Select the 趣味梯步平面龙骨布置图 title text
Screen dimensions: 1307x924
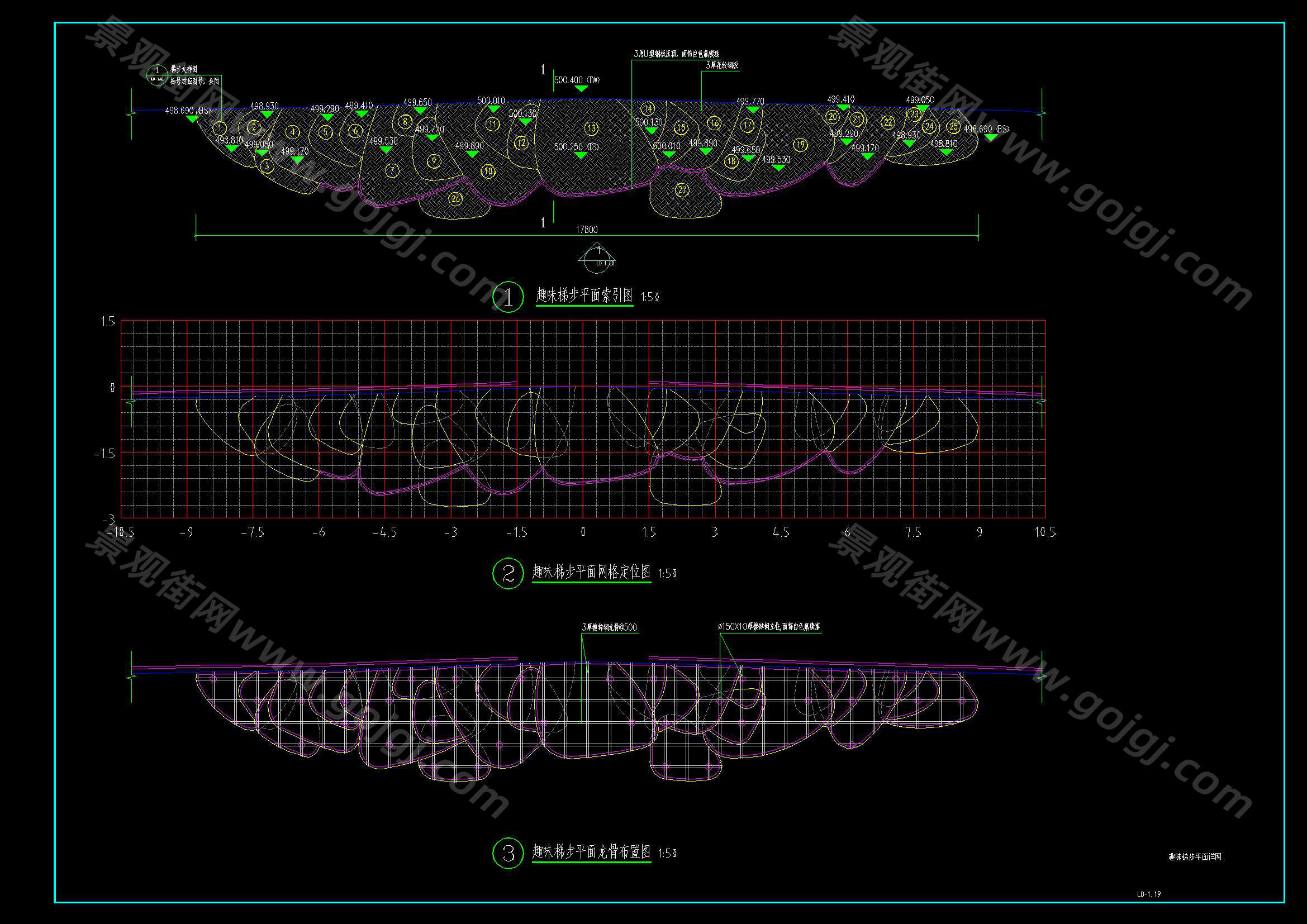591,852
